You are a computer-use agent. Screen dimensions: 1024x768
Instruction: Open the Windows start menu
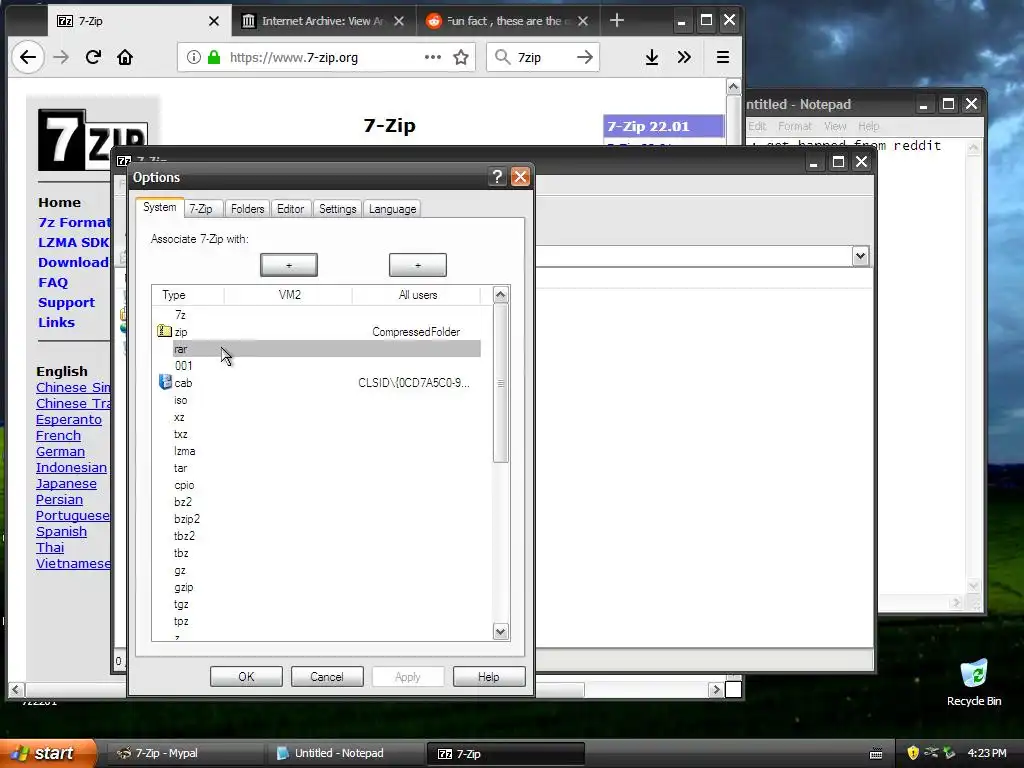(48, 753)
